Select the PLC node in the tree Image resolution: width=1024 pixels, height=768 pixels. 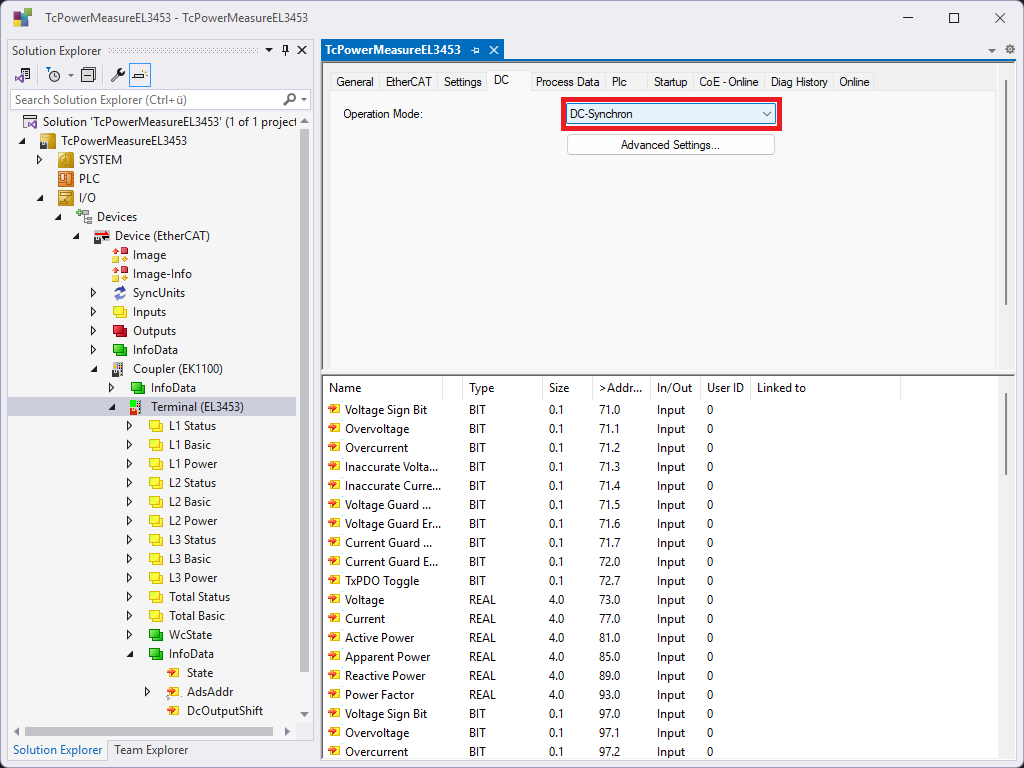coord(89,179)
